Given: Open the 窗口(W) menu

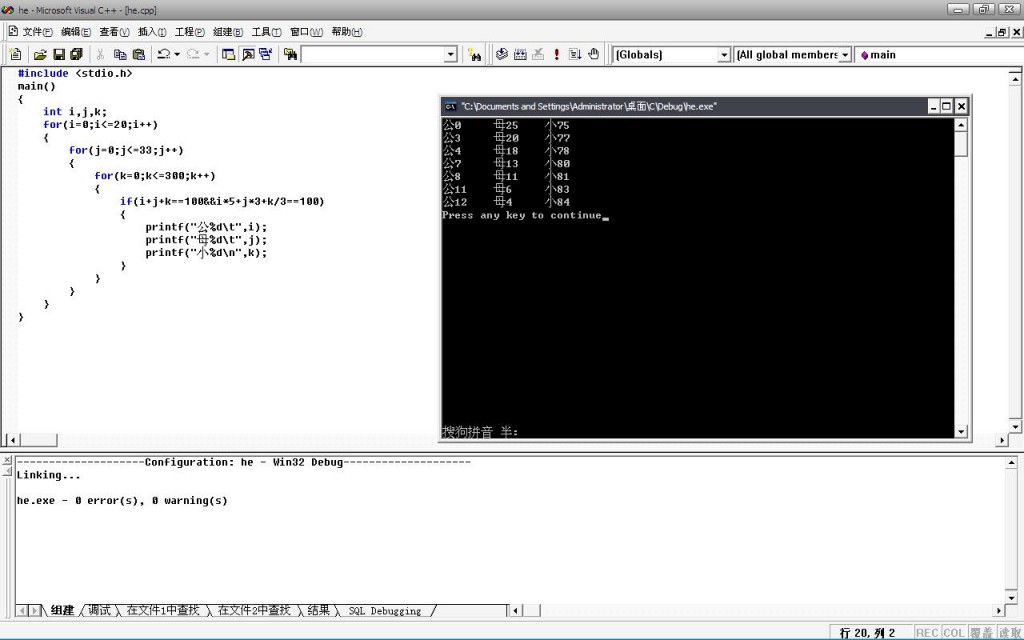Looking at the screenshot, I should click(x=306, y=32).
